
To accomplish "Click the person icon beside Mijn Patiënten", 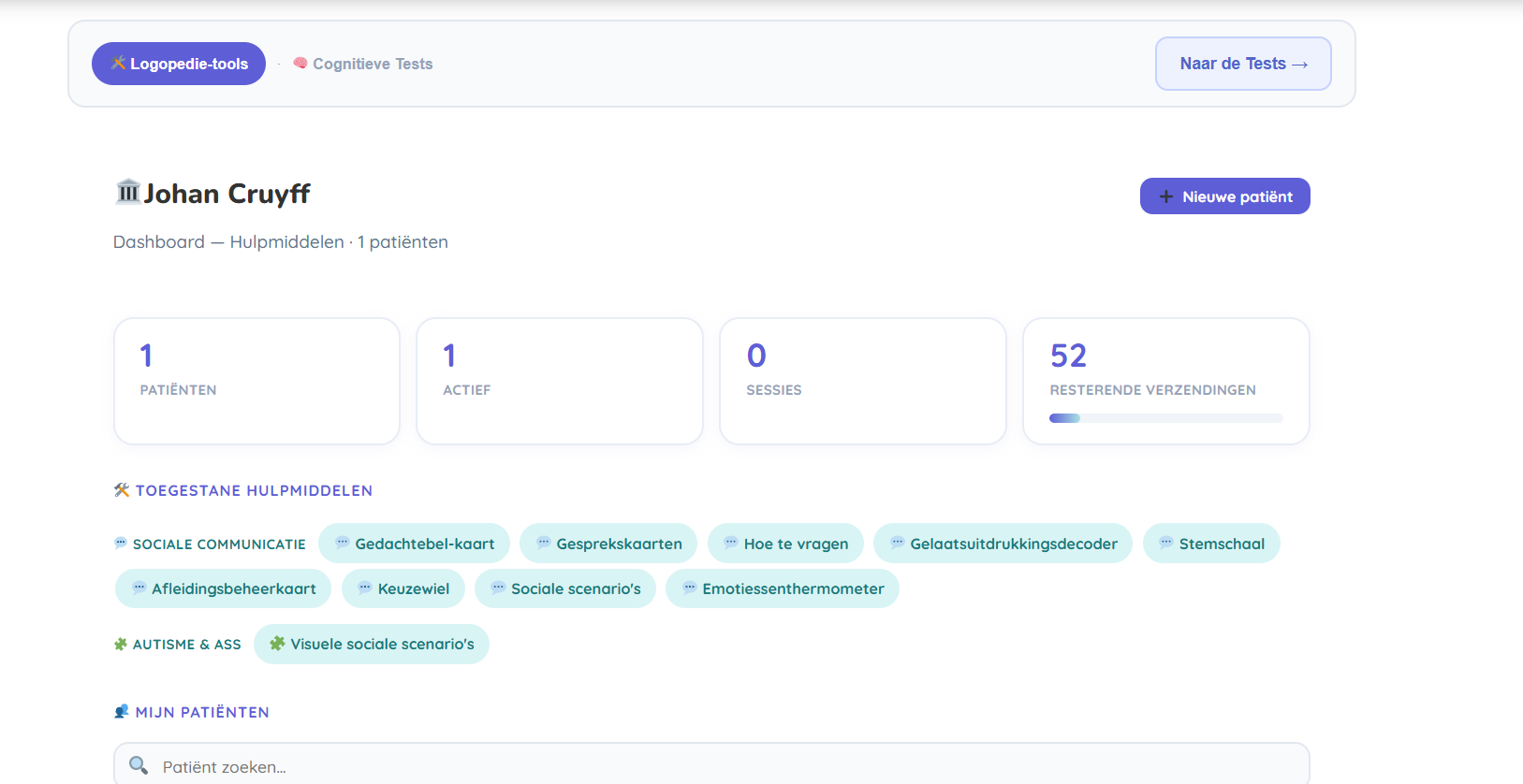I will 122,712.
